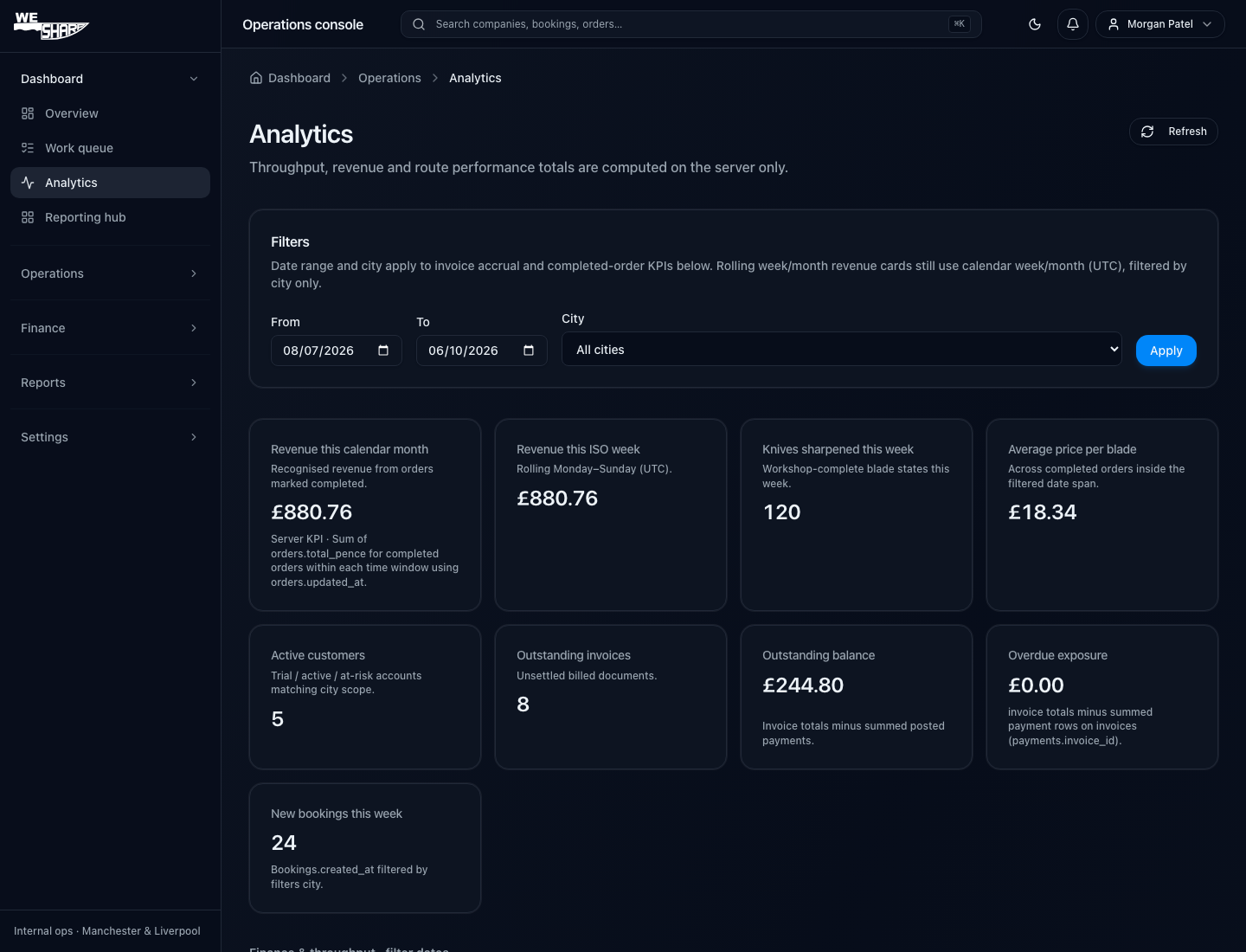Click the Outstanding balance value £244.80
This screenshot has height=952, width=1246.
(803, 685)
